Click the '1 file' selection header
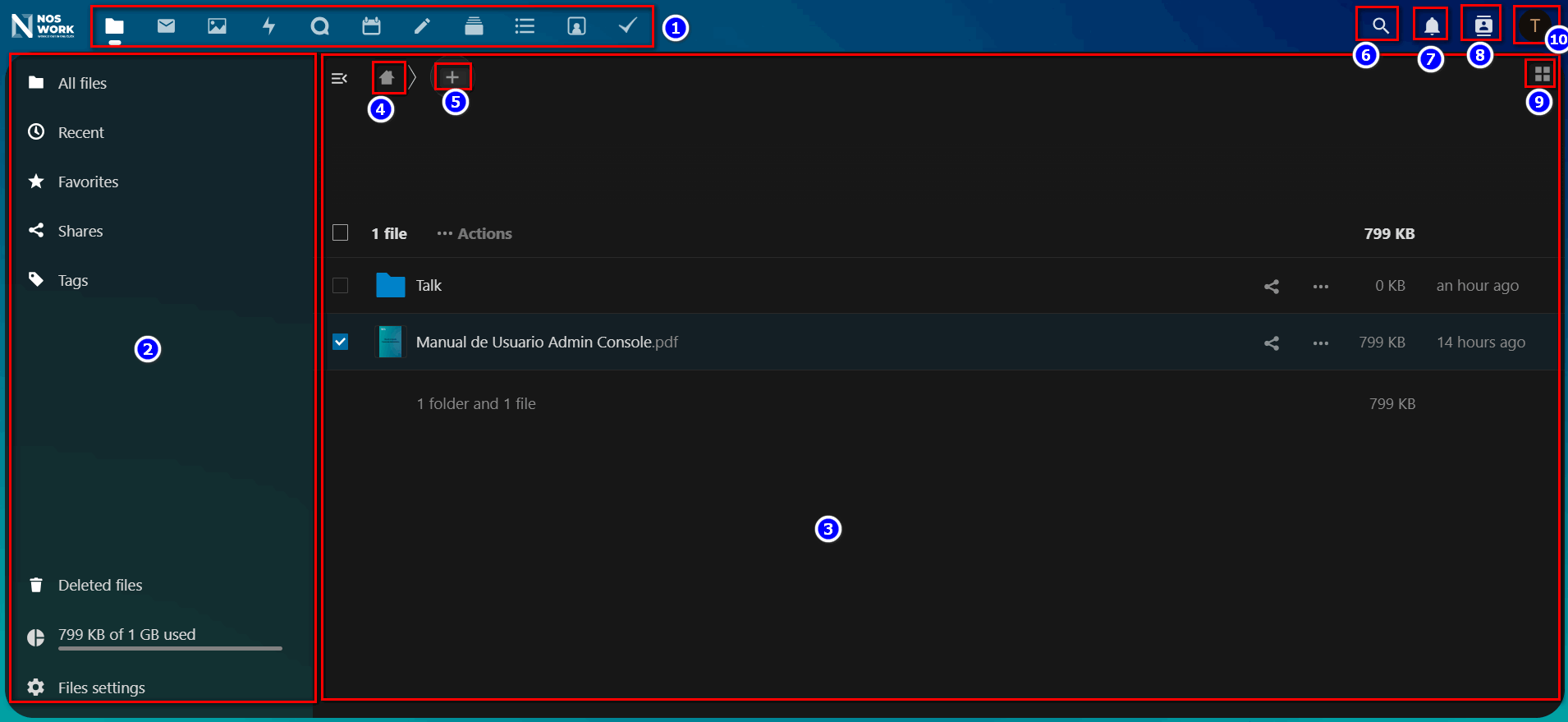Image resolution: width=1568 pixels, height=722 pixels. 389,233
